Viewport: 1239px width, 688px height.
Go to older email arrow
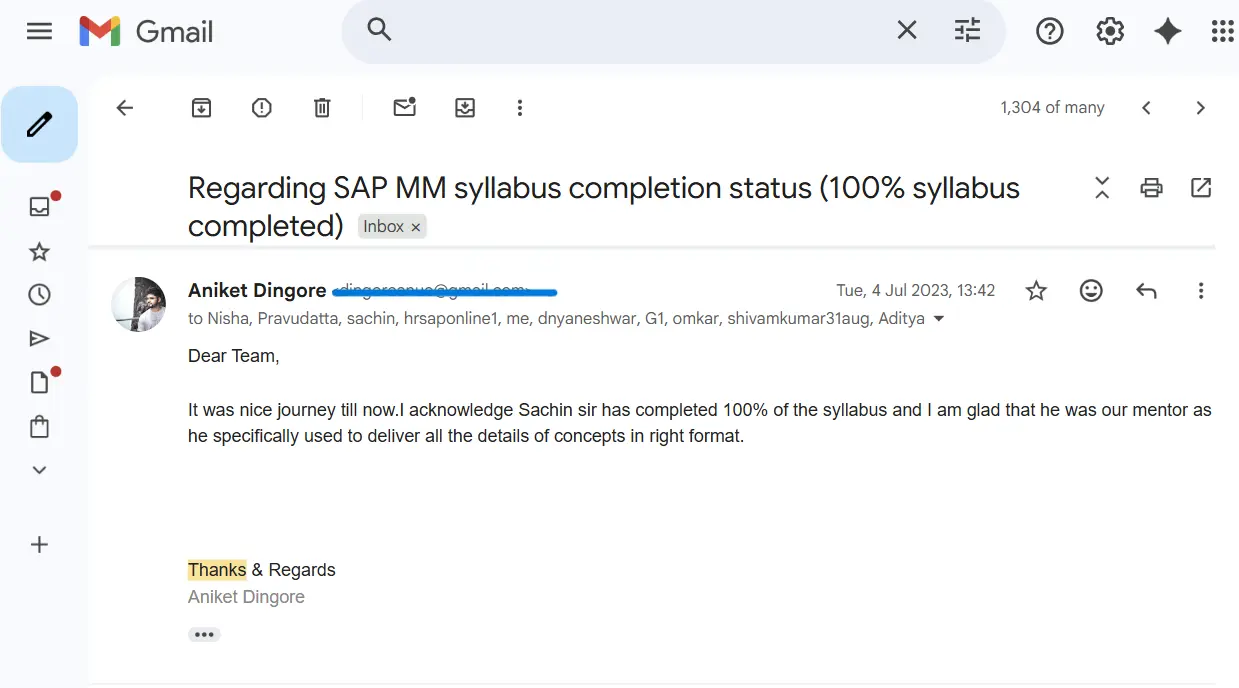[1201, 108]
